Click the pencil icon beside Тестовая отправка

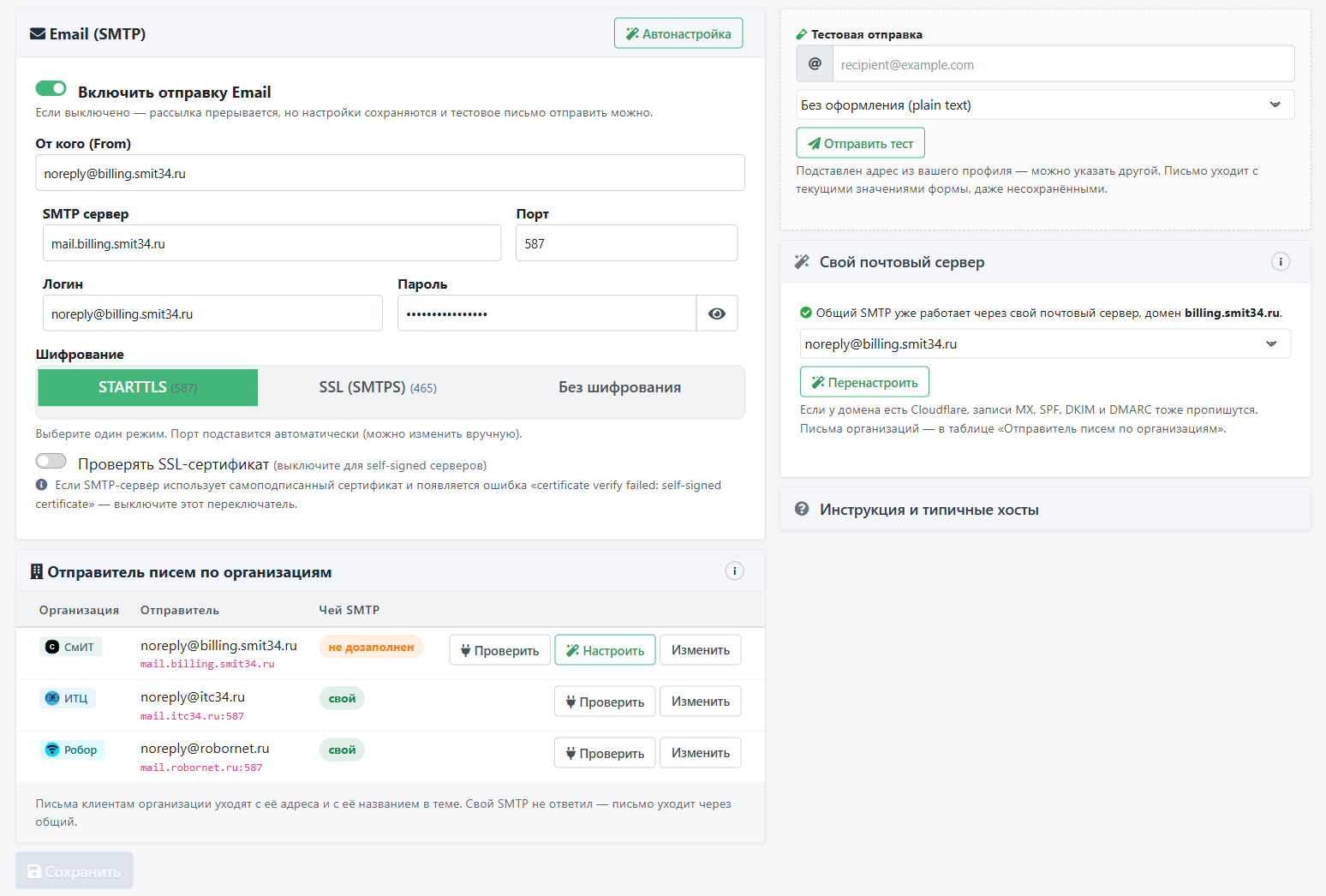[x=802, y=34]
